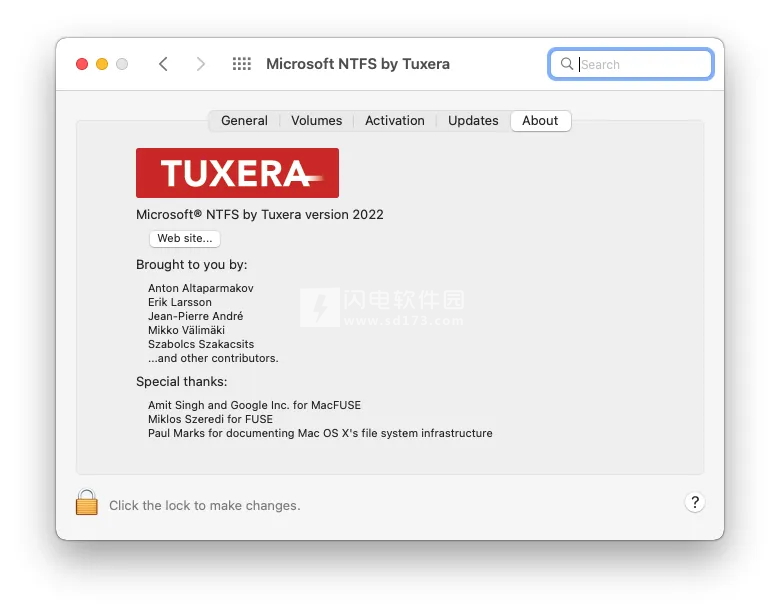The width and height of the screenshot is (780, 614).
Task: Click the window title Microsoft NTFS by Tuxera
Action: coord(358,64)
